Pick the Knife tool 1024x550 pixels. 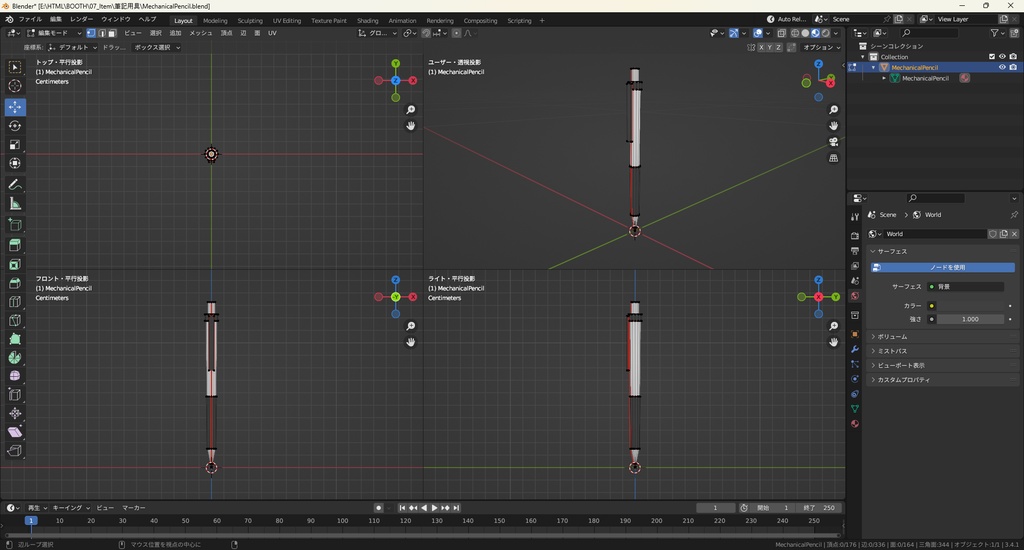tap(14, 321)
